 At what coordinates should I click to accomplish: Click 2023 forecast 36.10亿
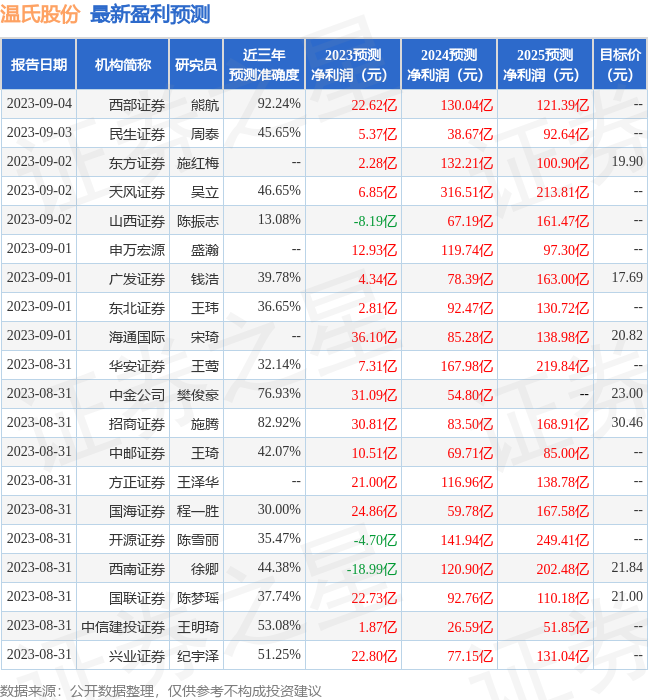[x=374, y=337]
